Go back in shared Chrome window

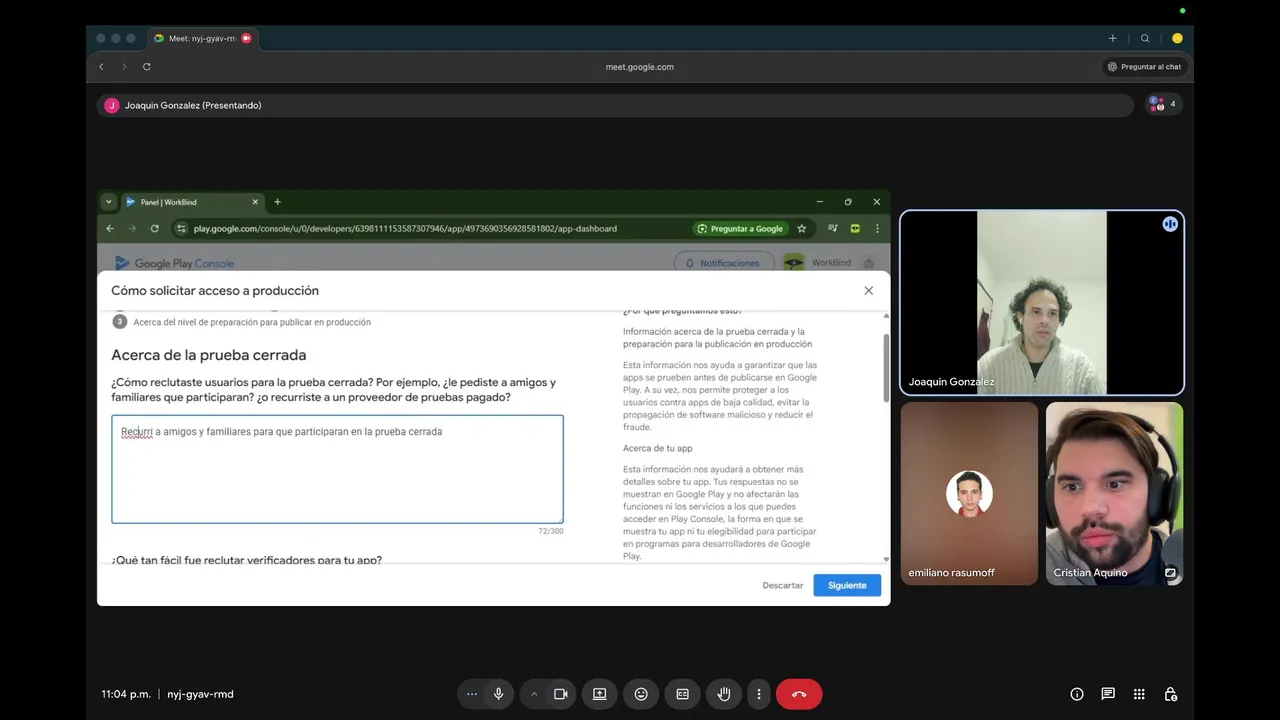point(110,228)
